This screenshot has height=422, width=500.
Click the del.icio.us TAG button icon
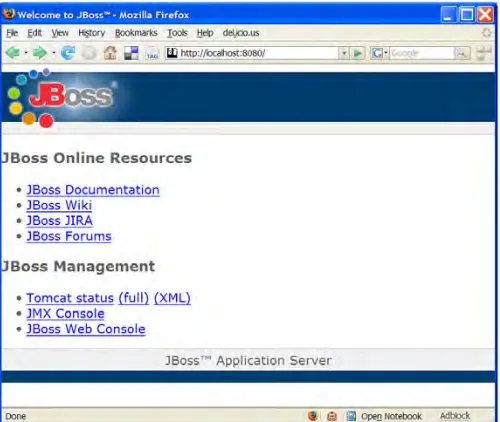tap(152, 53)
